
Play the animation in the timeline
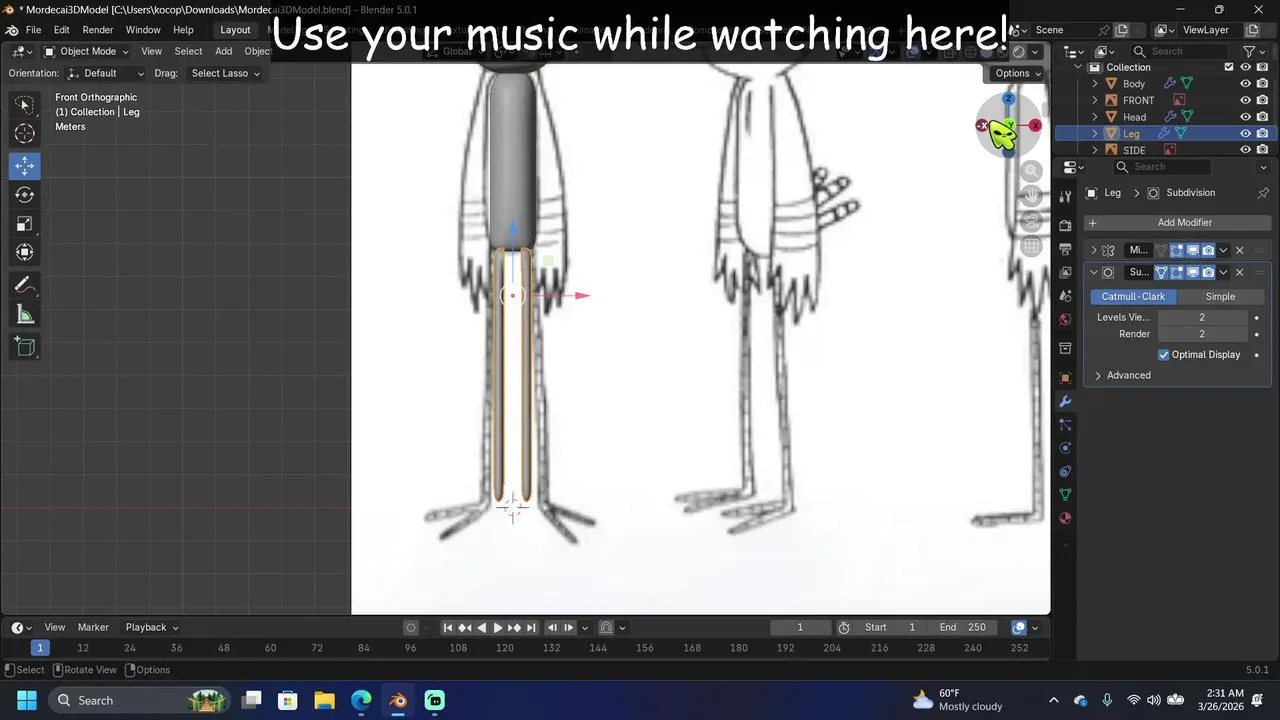point(498,628)
